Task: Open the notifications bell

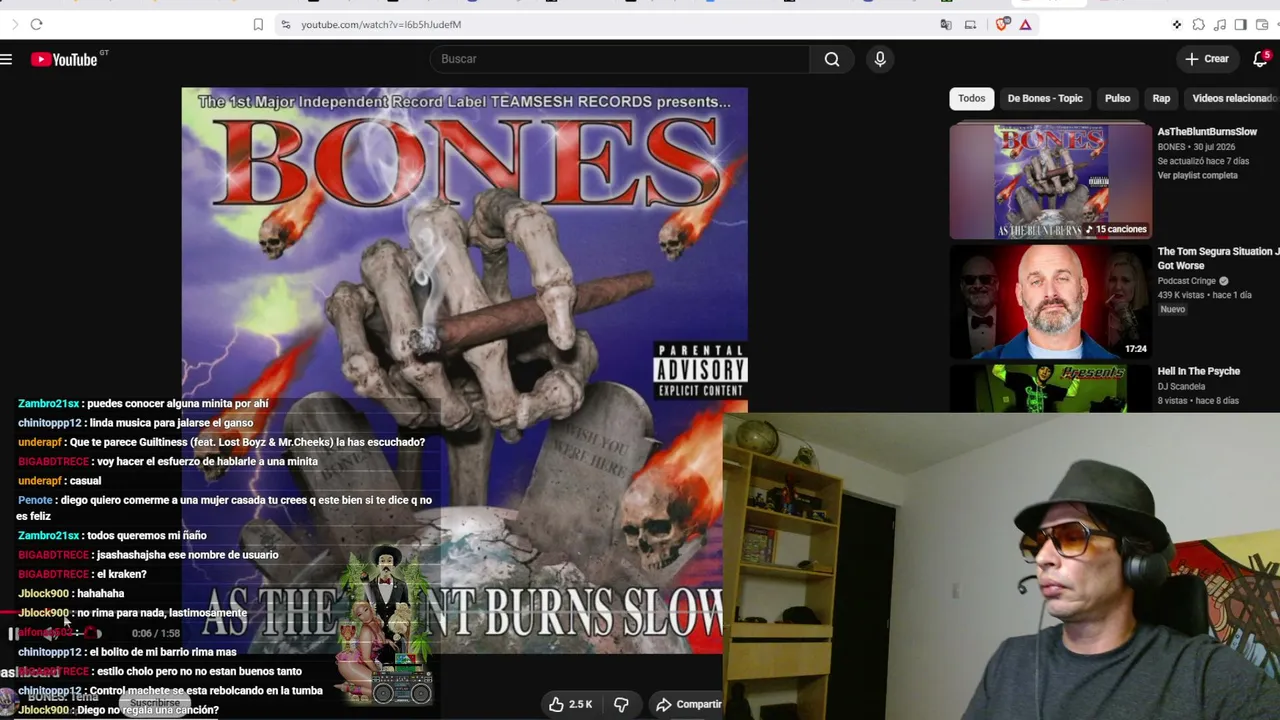Action: [x=1261, y=59]
